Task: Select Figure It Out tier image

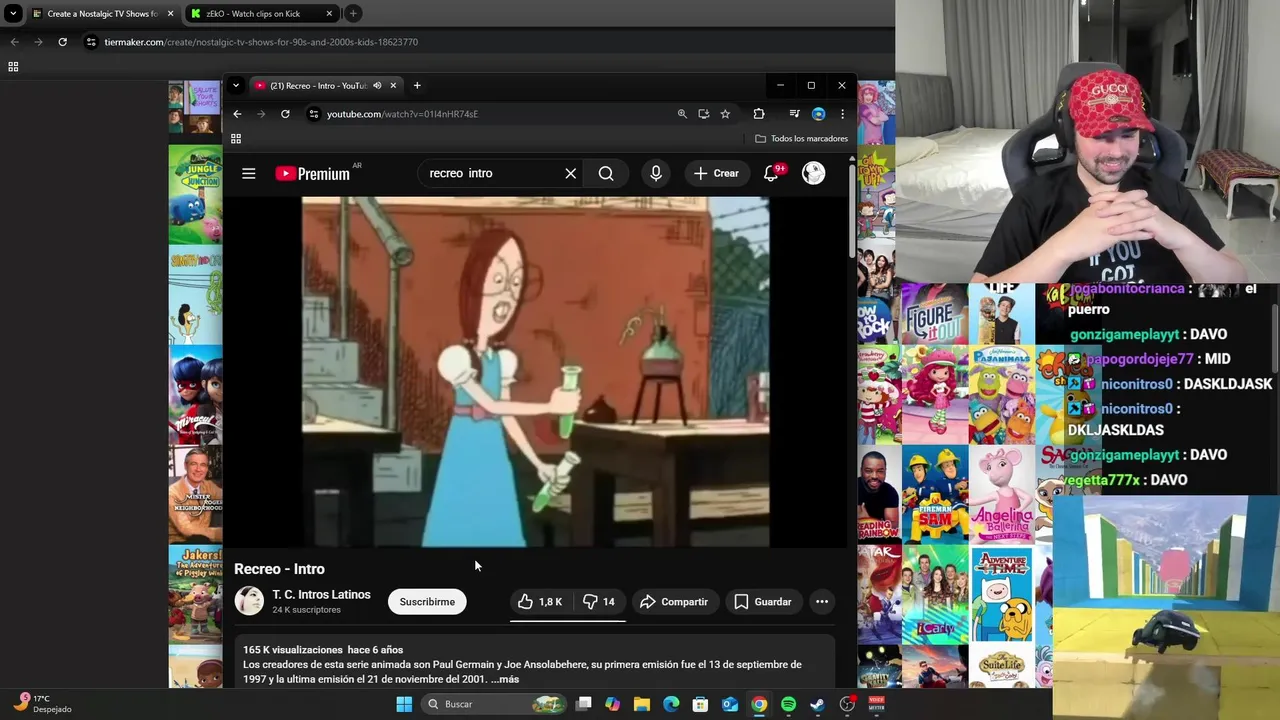Action: point(934,314)
